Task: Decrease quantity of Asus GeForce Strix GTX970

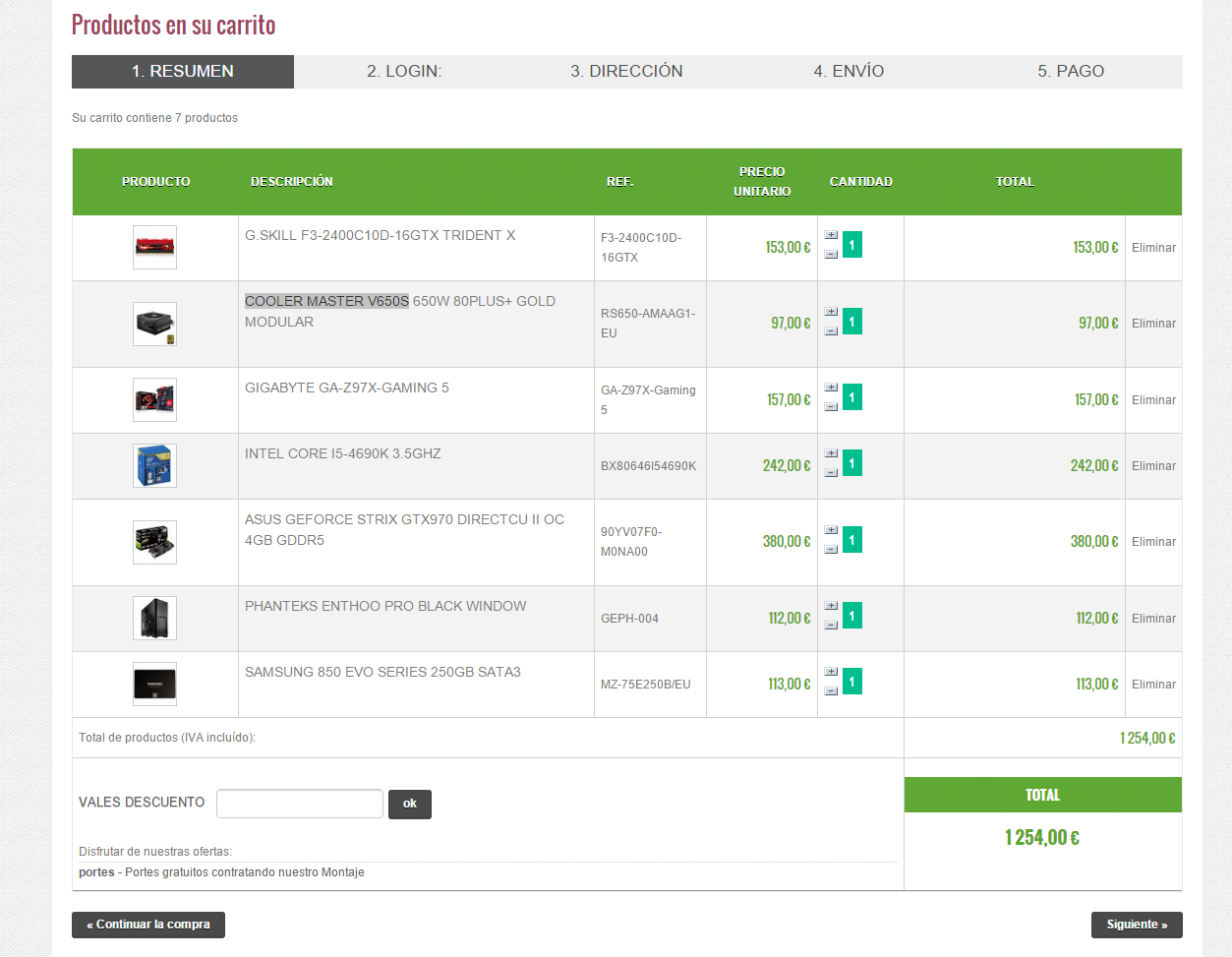Action: coord(831,550)
